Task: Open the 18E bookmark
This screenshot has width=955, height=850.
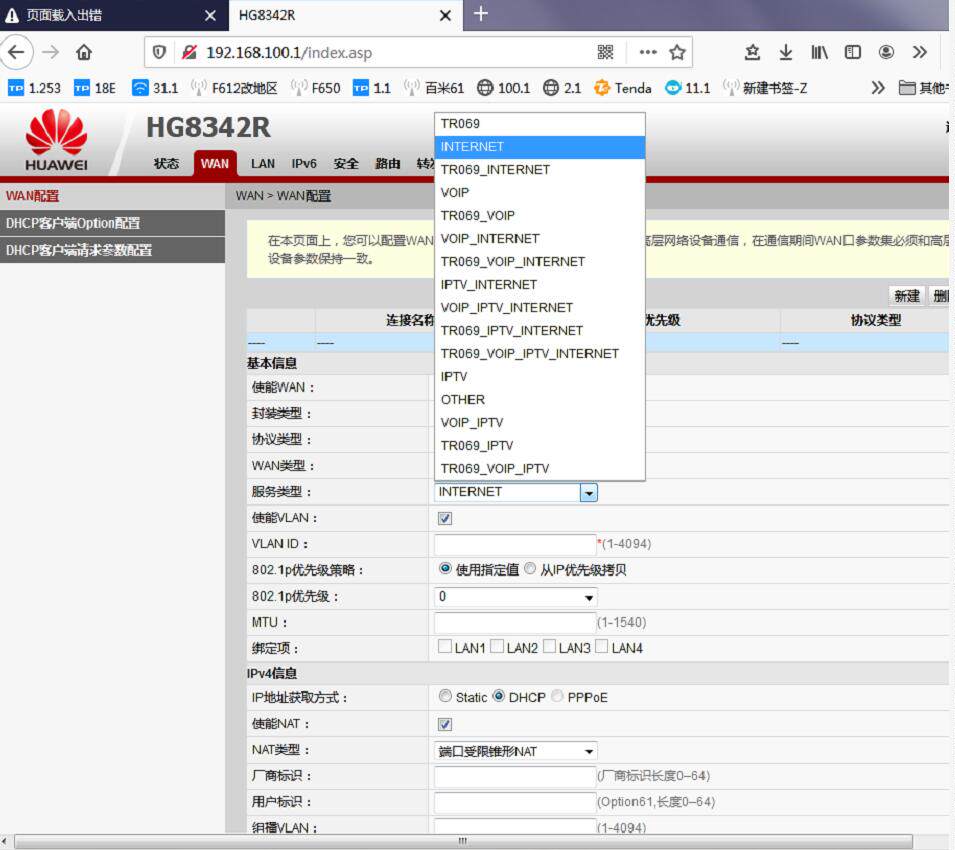Action: [x=94, y=88]
